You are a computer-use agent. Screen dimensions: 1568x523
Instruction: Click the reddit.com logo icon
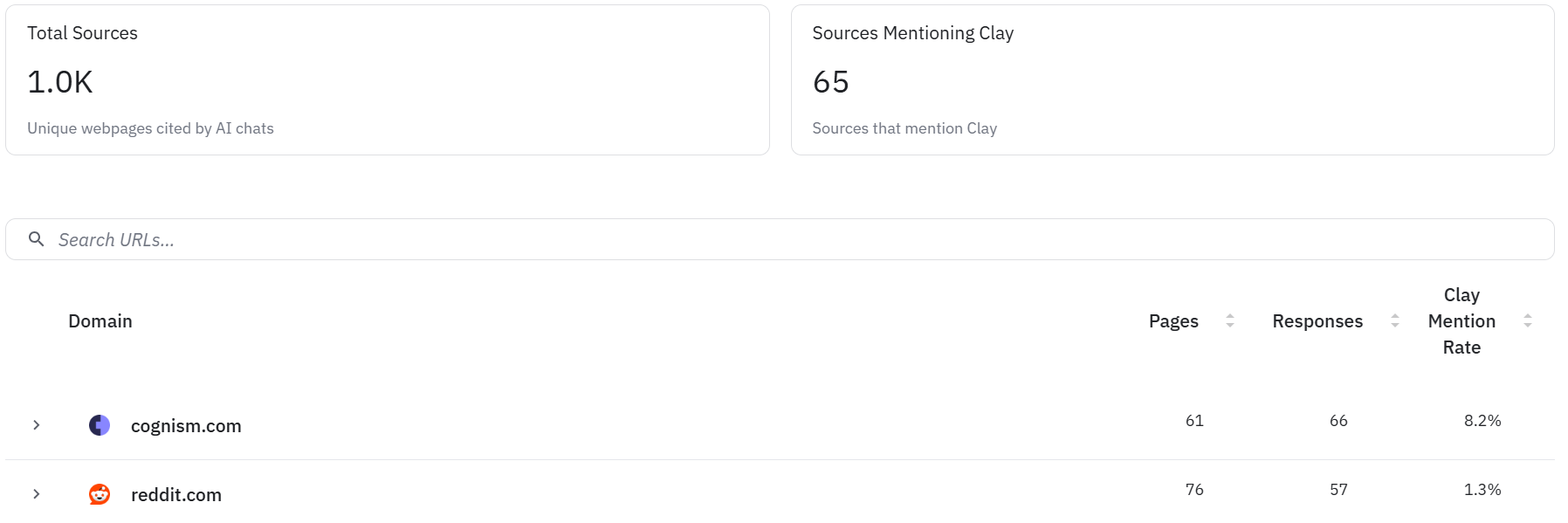pyautogui.click(x=100, y=494)
